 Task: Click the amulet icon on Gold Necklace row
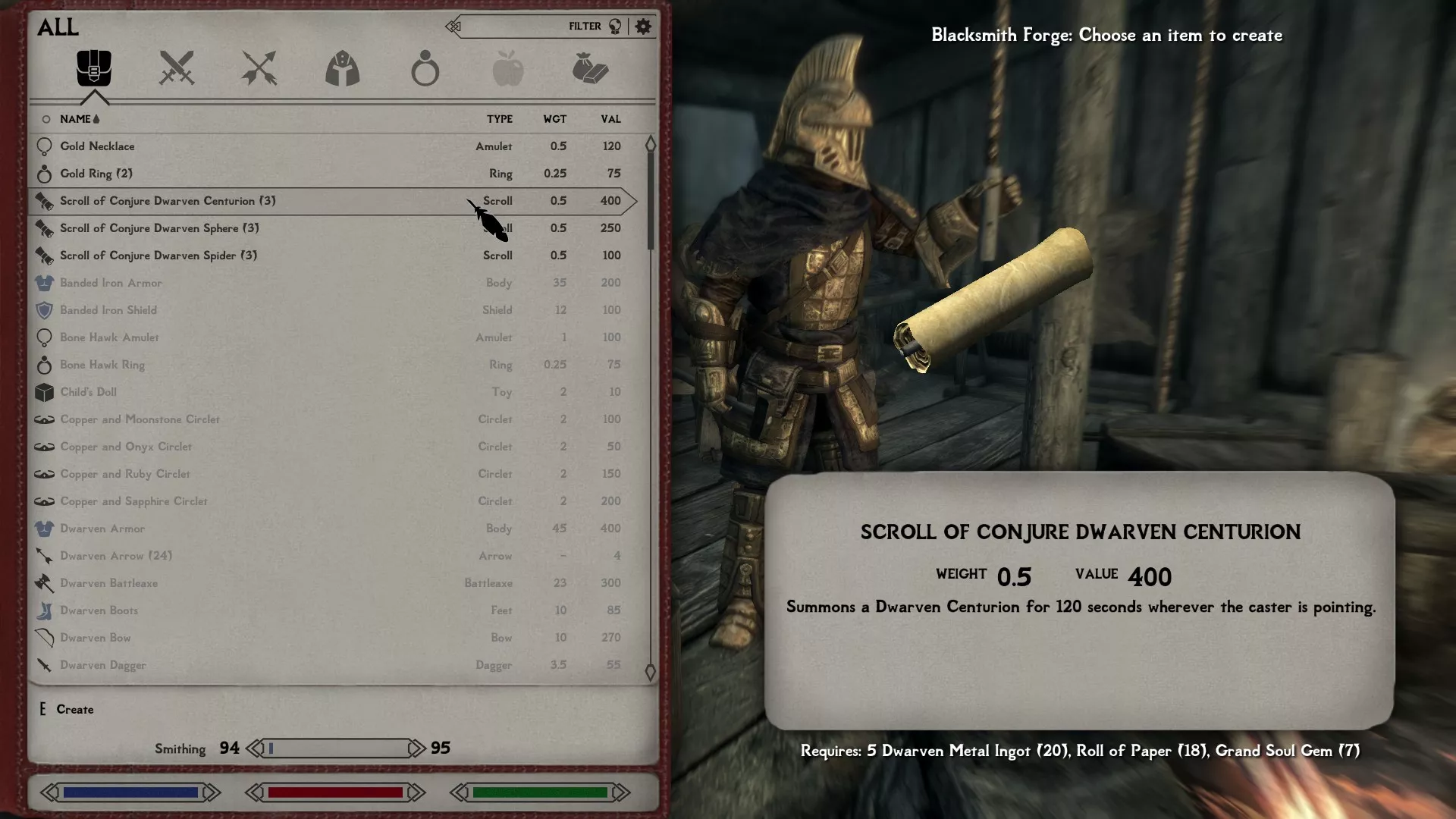click(44, 146)
